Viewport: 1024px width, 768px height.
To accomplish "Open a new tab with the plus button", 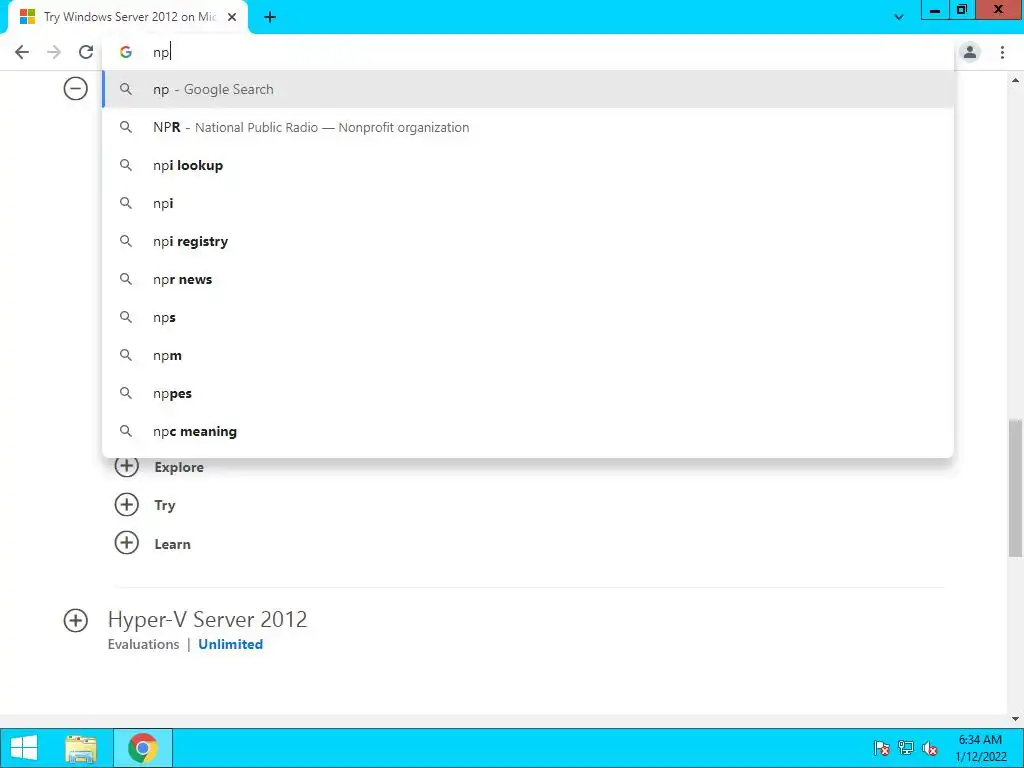I will (270, 17).
